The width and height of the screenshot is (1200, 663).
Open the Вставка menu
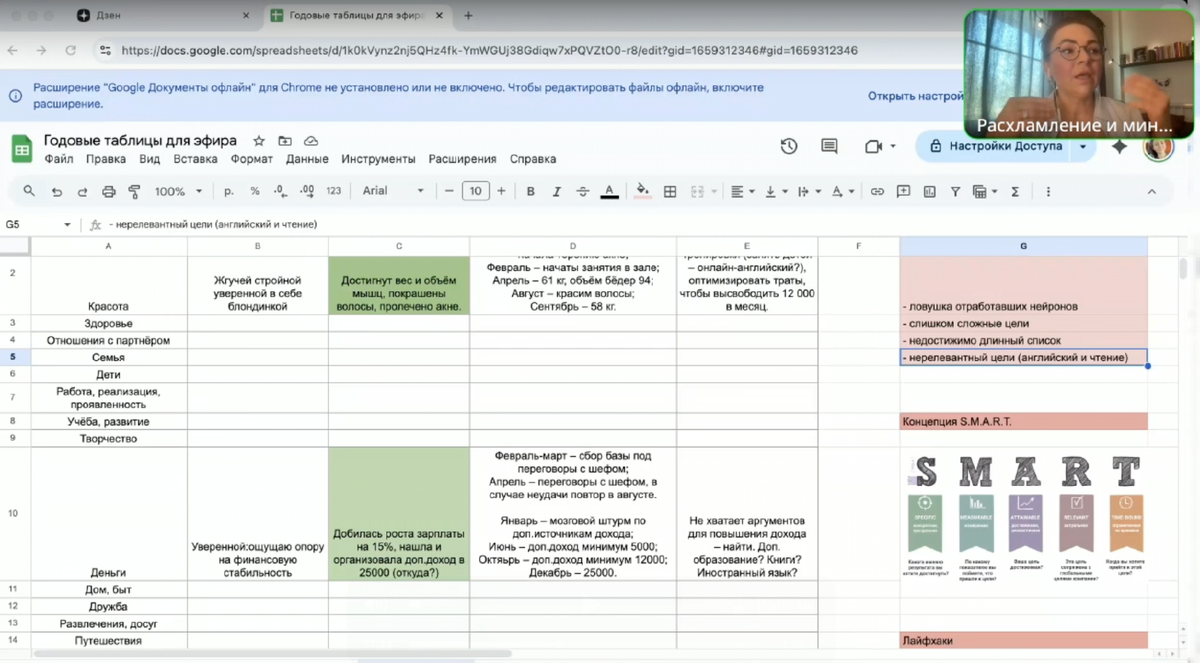pyautogui.click(x=195, y=159)
